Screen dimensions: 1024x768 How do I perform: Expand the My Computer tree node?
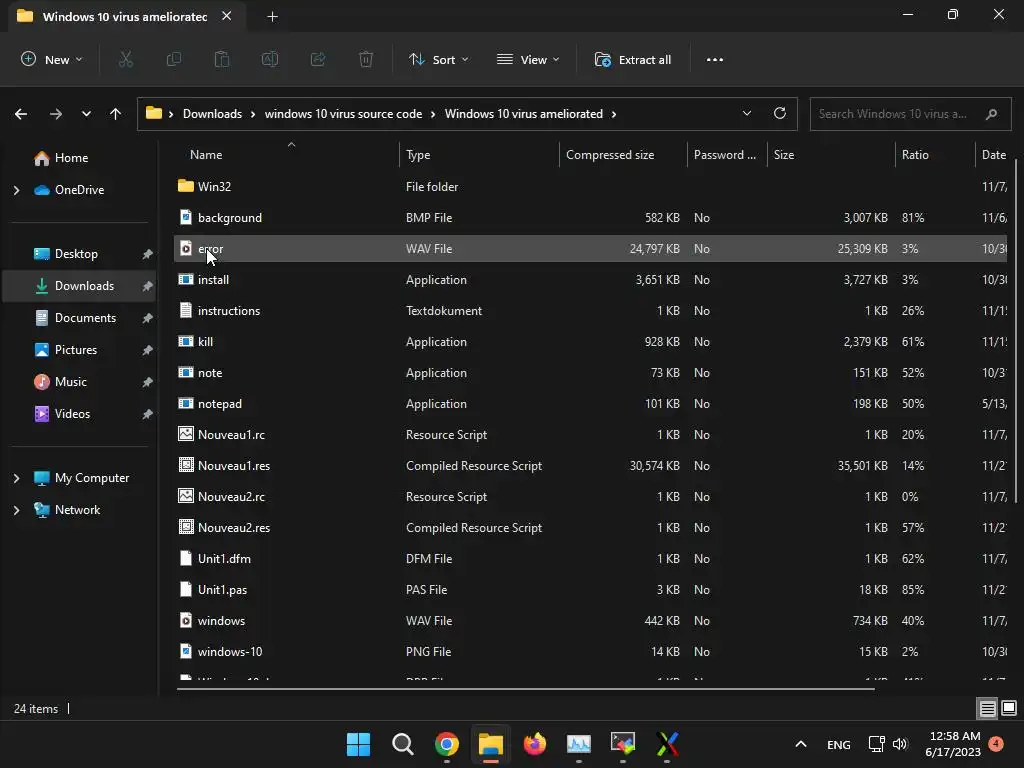coord(16,478)
